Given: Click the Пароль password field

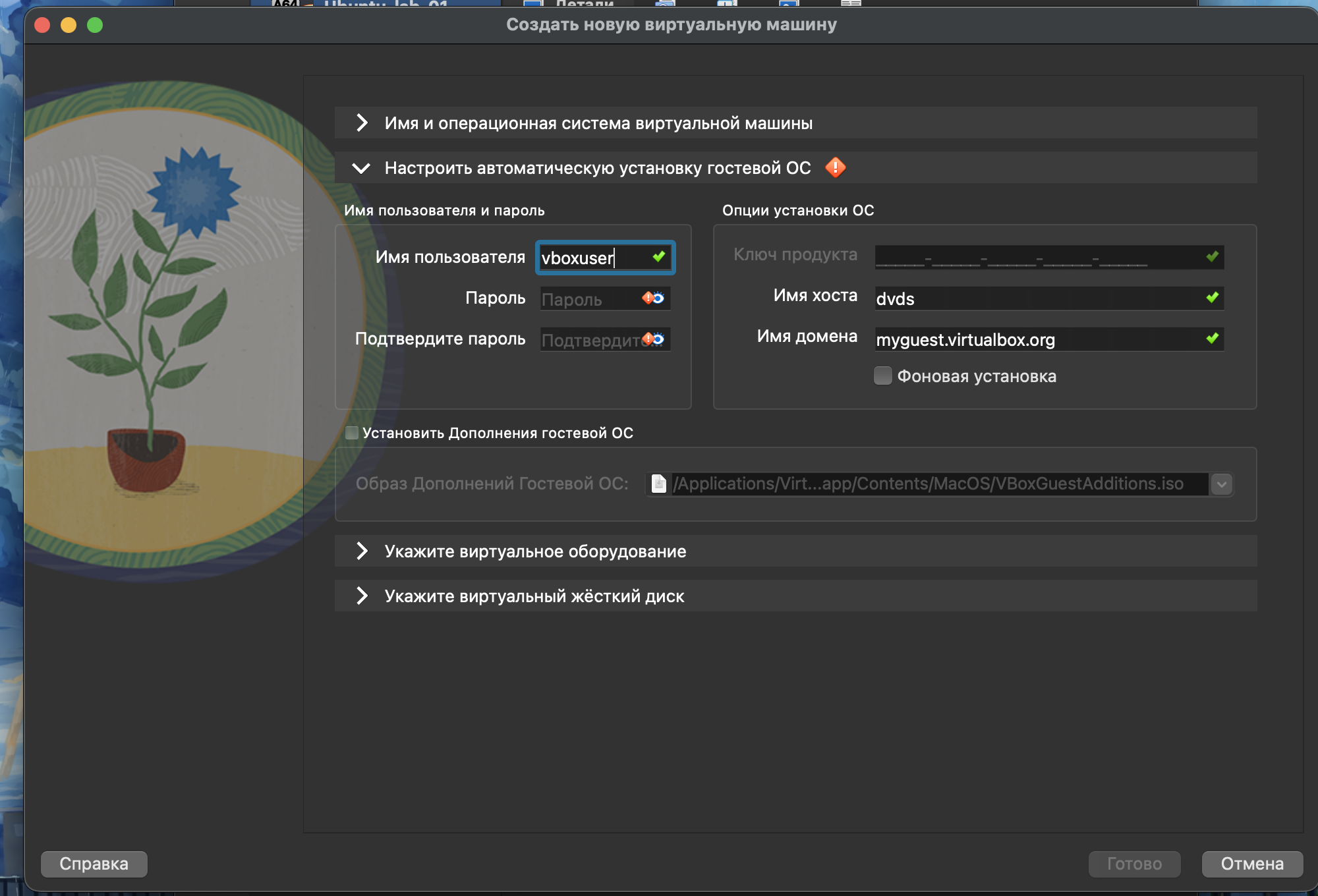Looking at the screenshot, I should 605,299.
